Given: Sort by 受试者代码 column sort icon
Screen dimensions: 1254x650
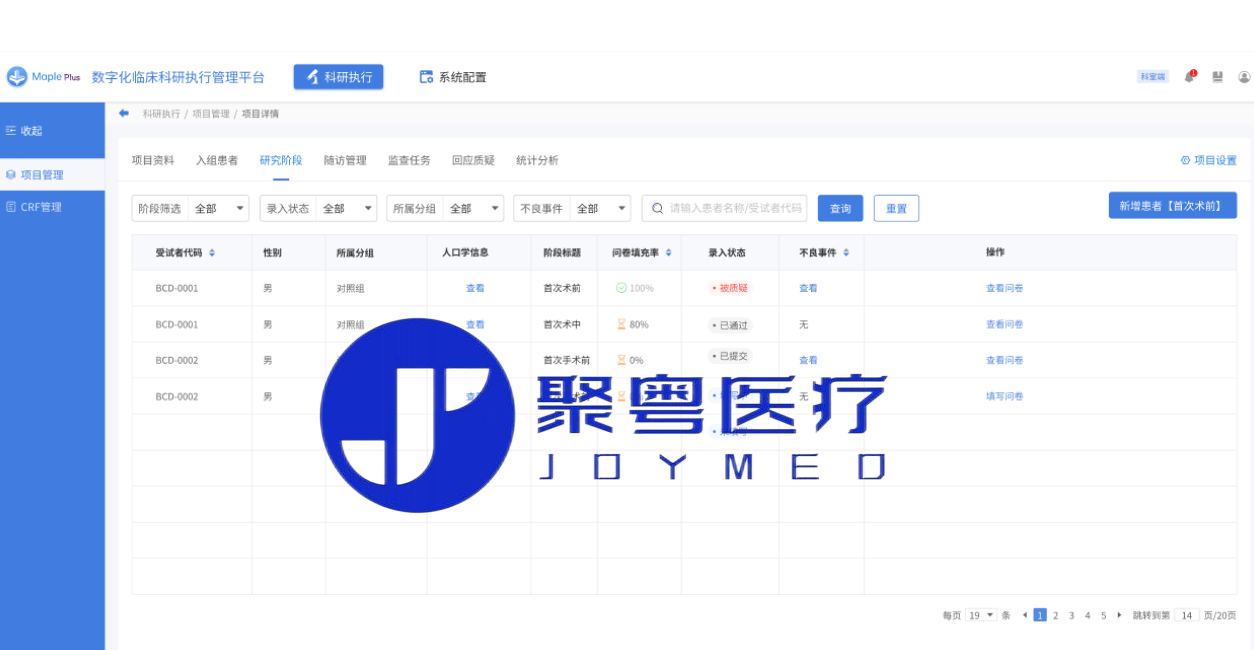Looking at the screenshot, I should 212,253.
